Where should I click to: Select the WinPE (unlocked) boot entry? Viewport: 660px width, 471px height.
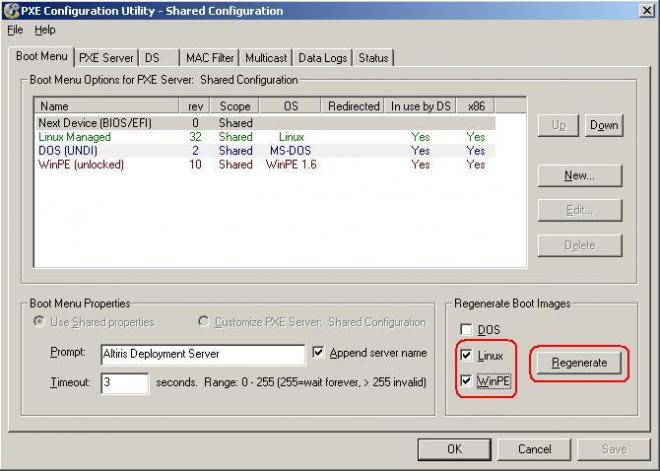click(265, 165)
